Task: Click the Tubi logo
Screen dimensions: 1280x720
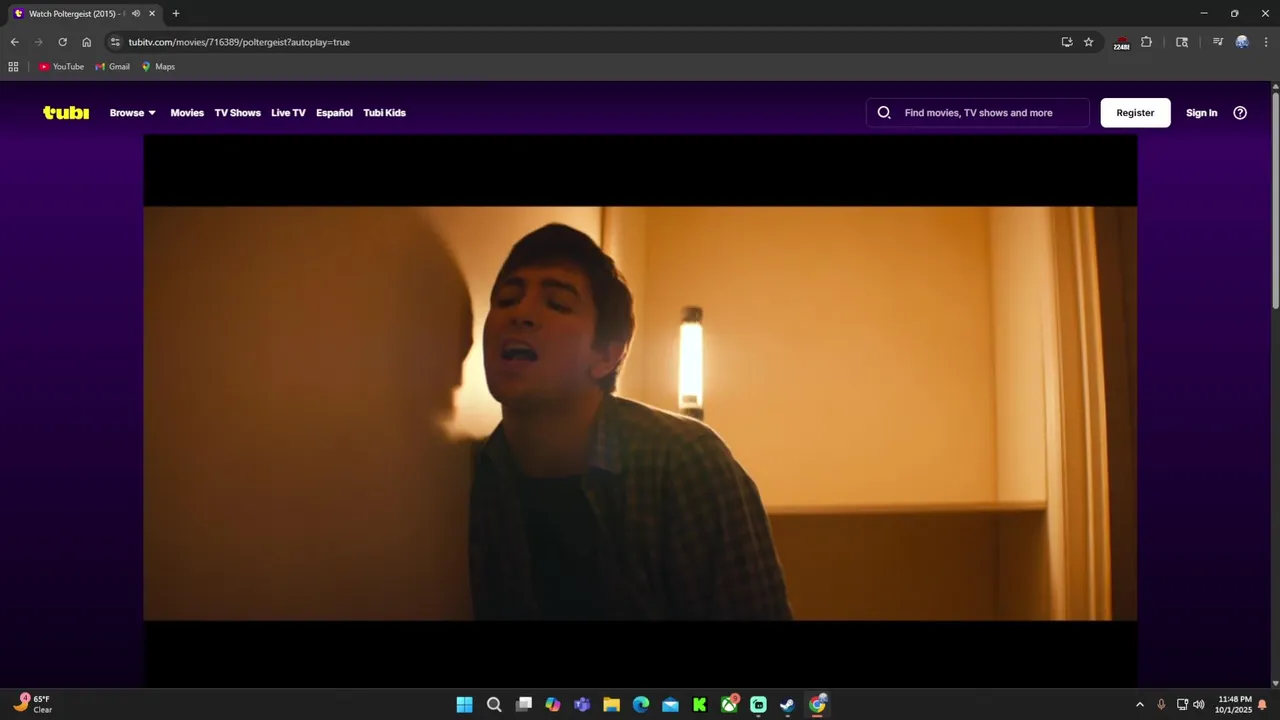Action: [66, 113]
